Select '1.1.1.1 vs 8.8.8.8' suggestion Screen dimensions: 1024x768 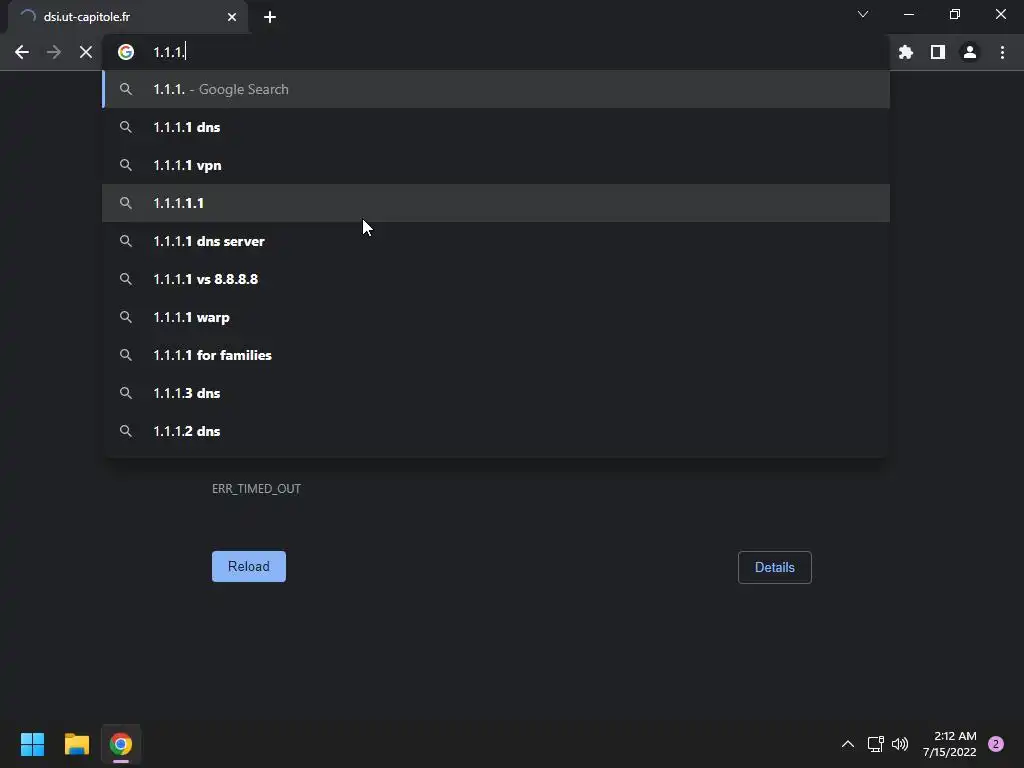coord(496,279)
